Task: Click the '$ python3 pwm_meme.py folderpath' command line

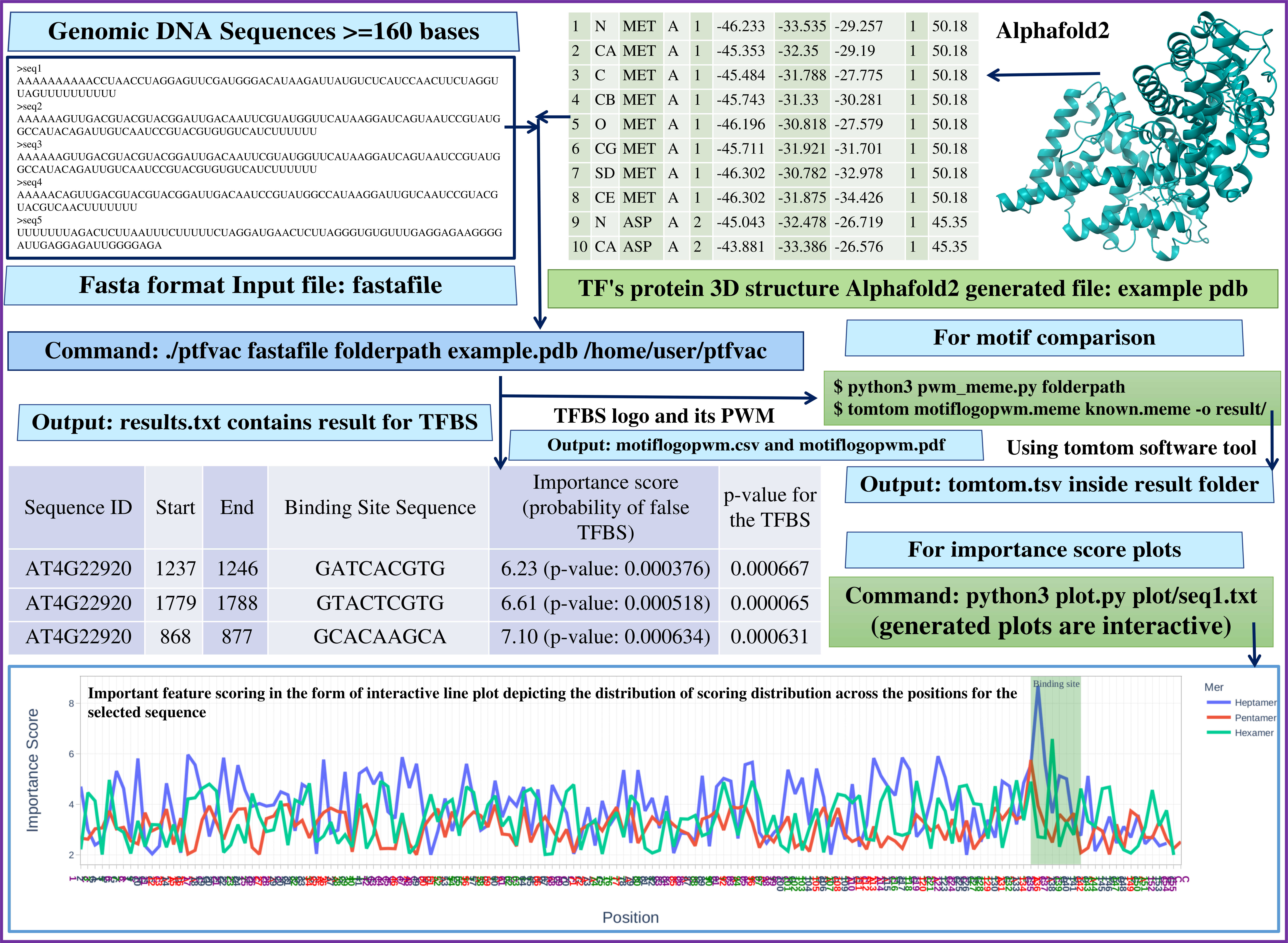Action: click(979, 387)
